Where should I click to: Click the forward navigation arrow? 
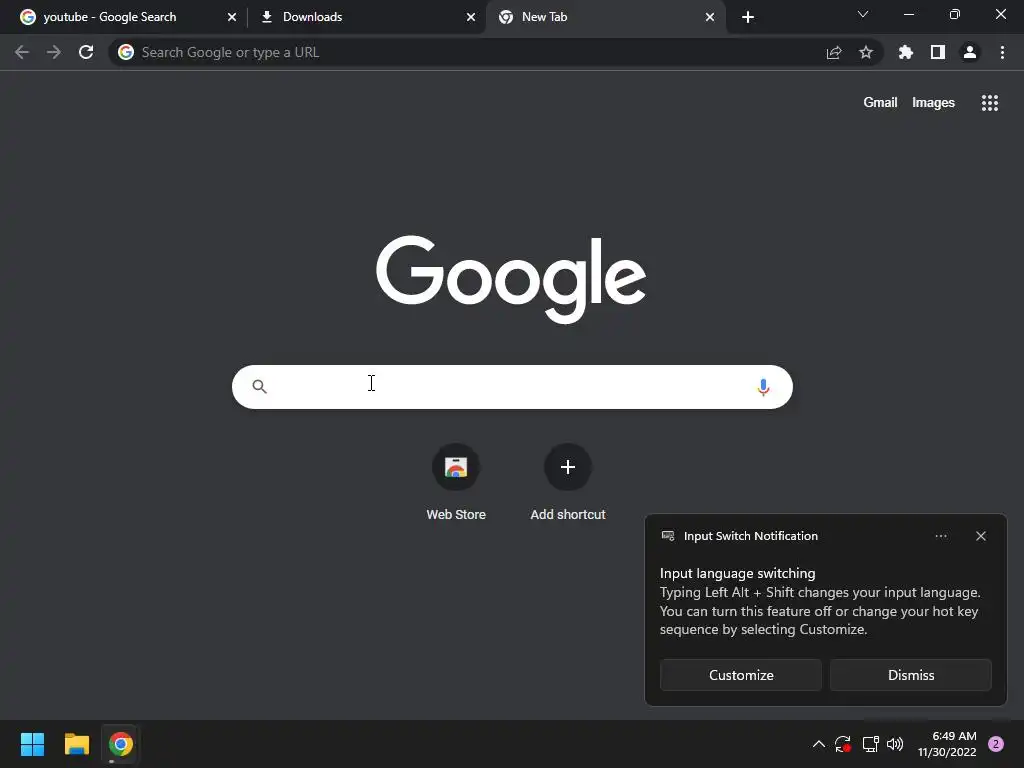pos(54,52)
